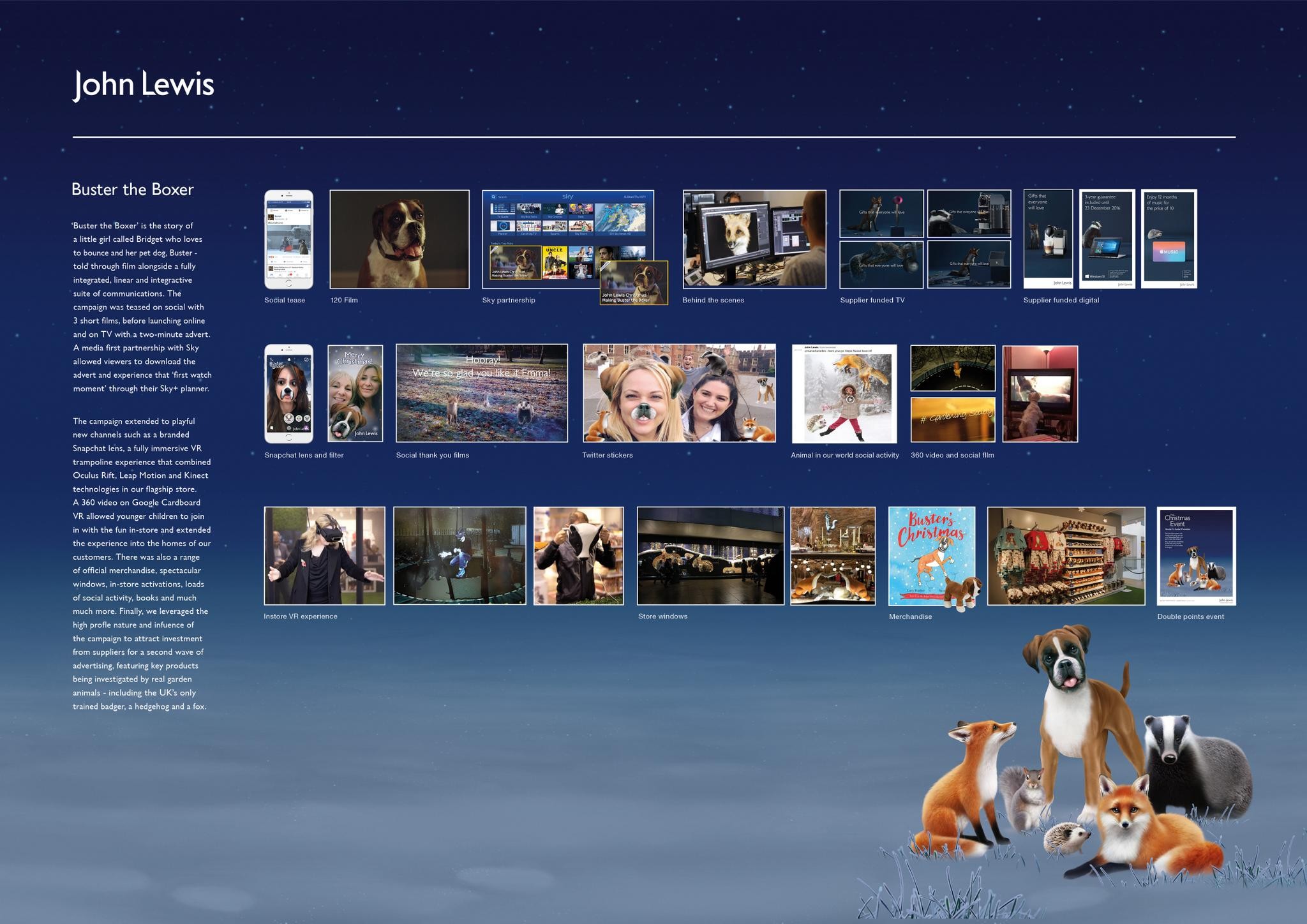
Task: Click the 120 Film boxer dog thumbnail
Action: click(x=399, y=239)
